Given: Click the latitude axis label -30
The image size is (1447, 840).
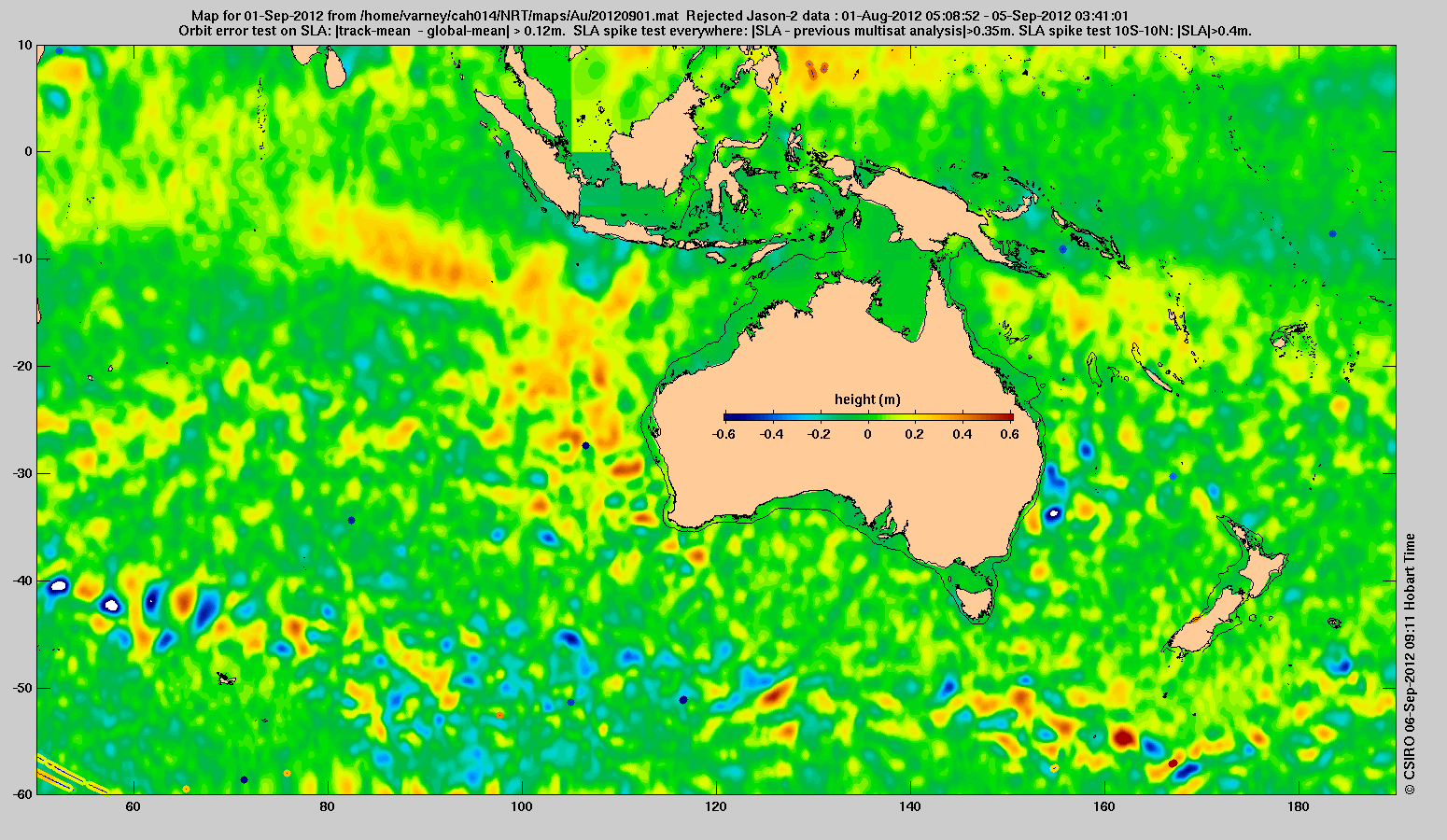Looking at the screenshot, I should point(22,473).
